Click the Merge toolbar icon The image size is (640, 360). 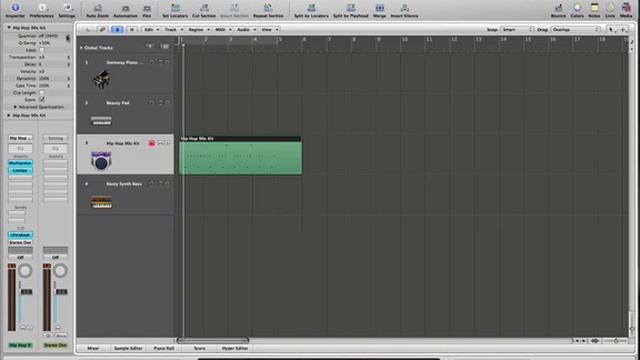coord(380,7)
